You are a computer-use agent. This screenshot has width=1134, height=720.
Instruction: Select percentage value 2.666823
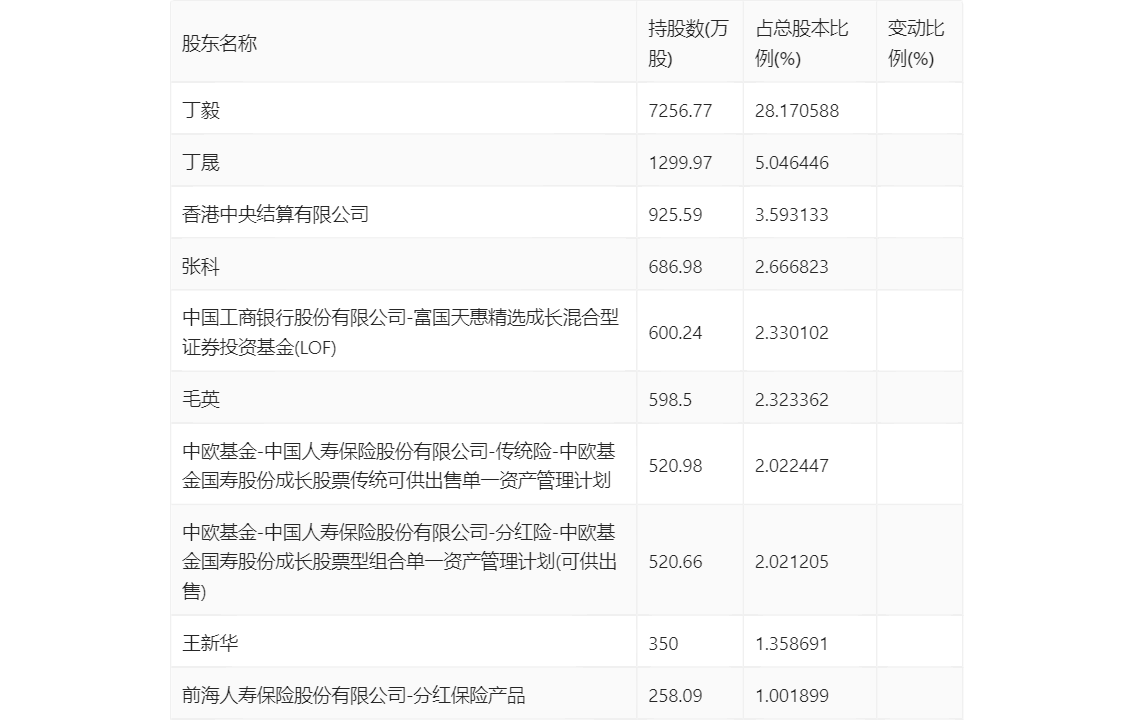pyautogui.click(x=792, y=267)
